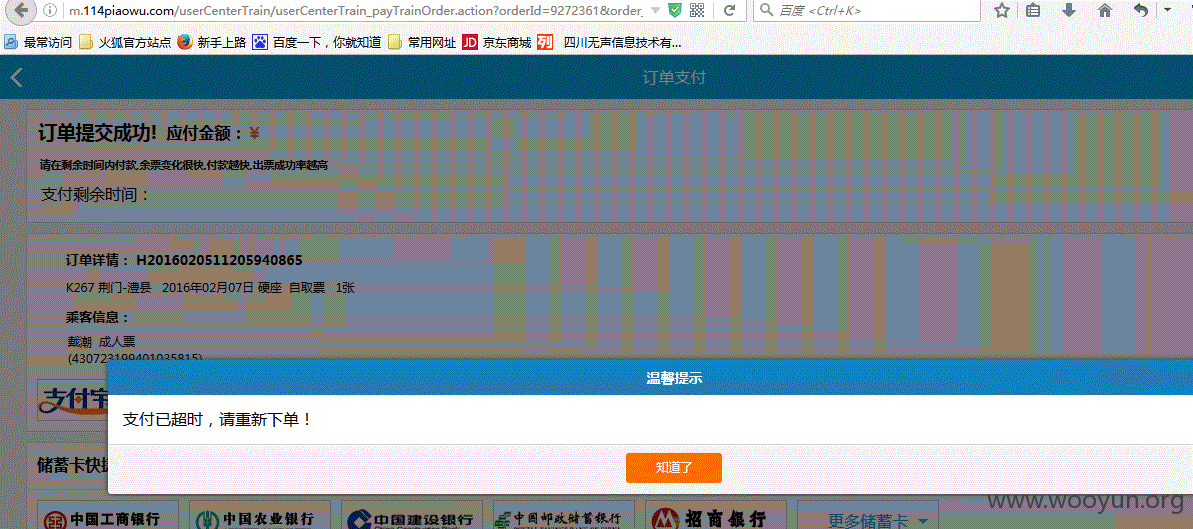Click the 订单提交成功! heading
This screenshot has height=529, width=1193.
97,133
